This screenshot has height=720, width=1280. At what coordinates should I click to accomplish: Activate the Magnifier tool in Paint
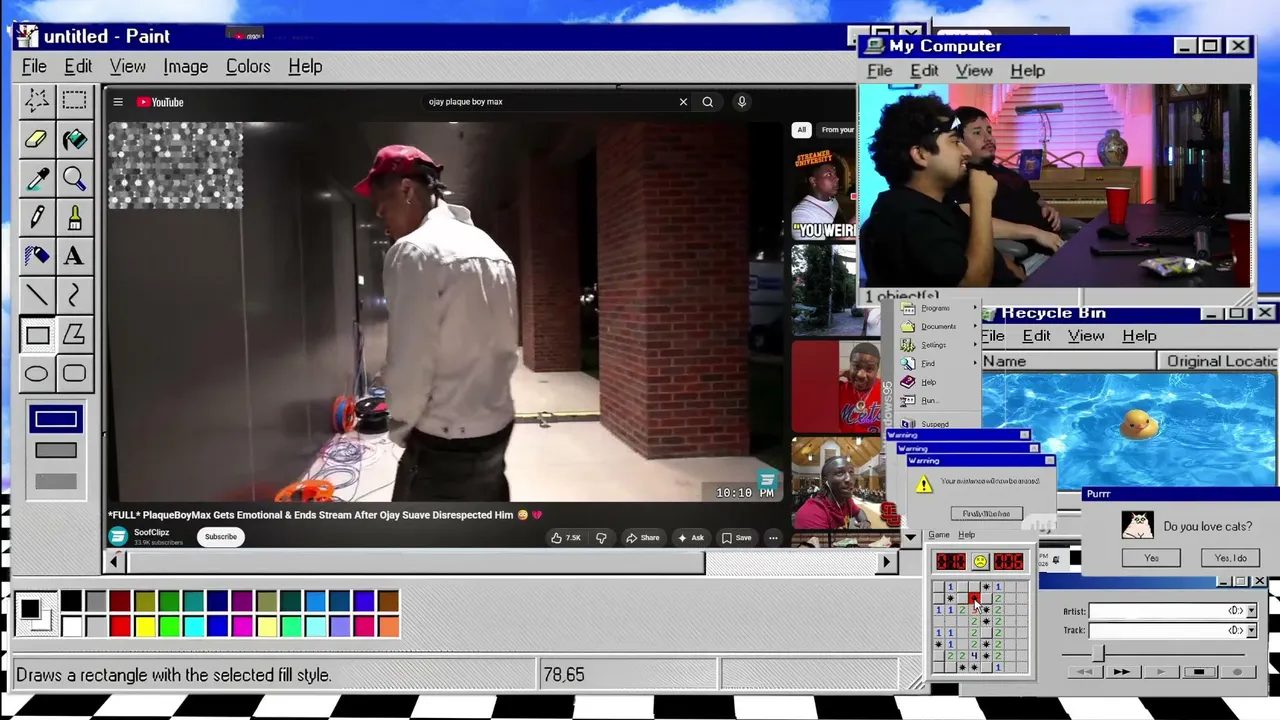coord(74,178)
